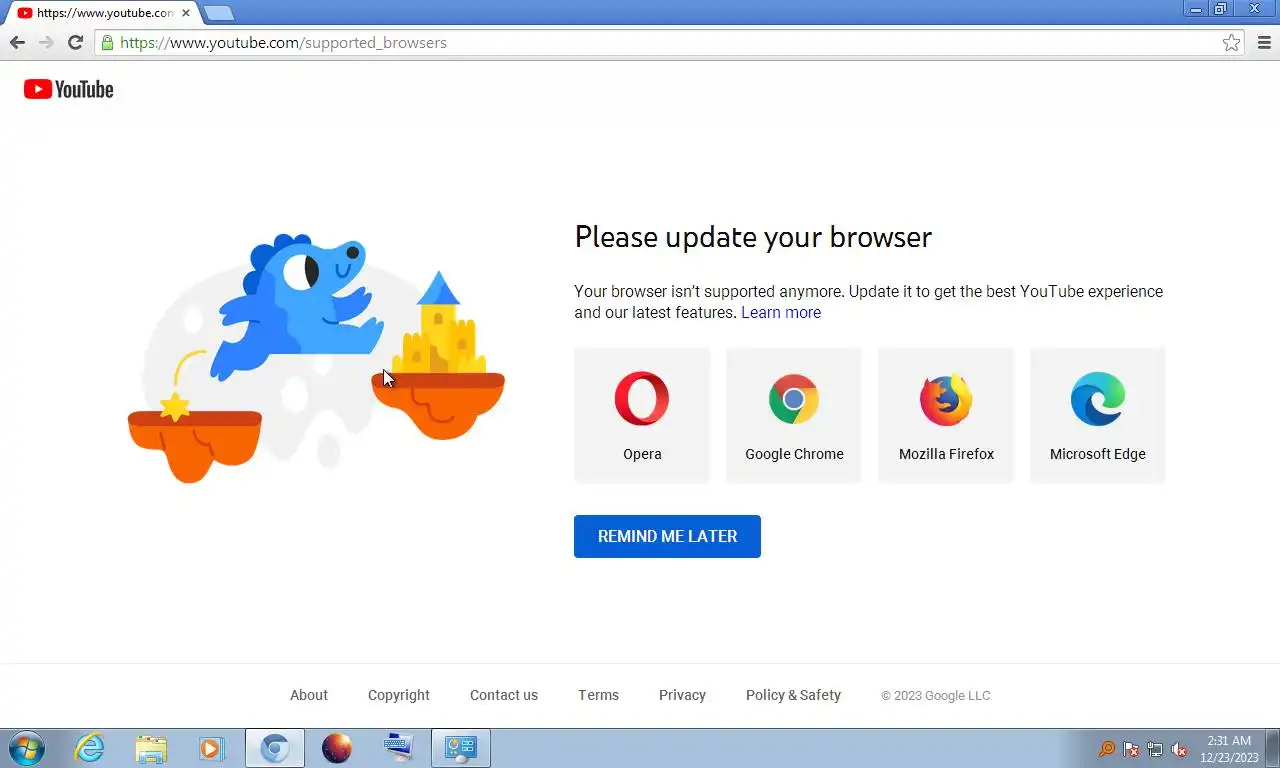The width and height of the screenshot is (1280, 768).
Task: Open the Policy & Safety footer link
Action: [x=793, y=695]
